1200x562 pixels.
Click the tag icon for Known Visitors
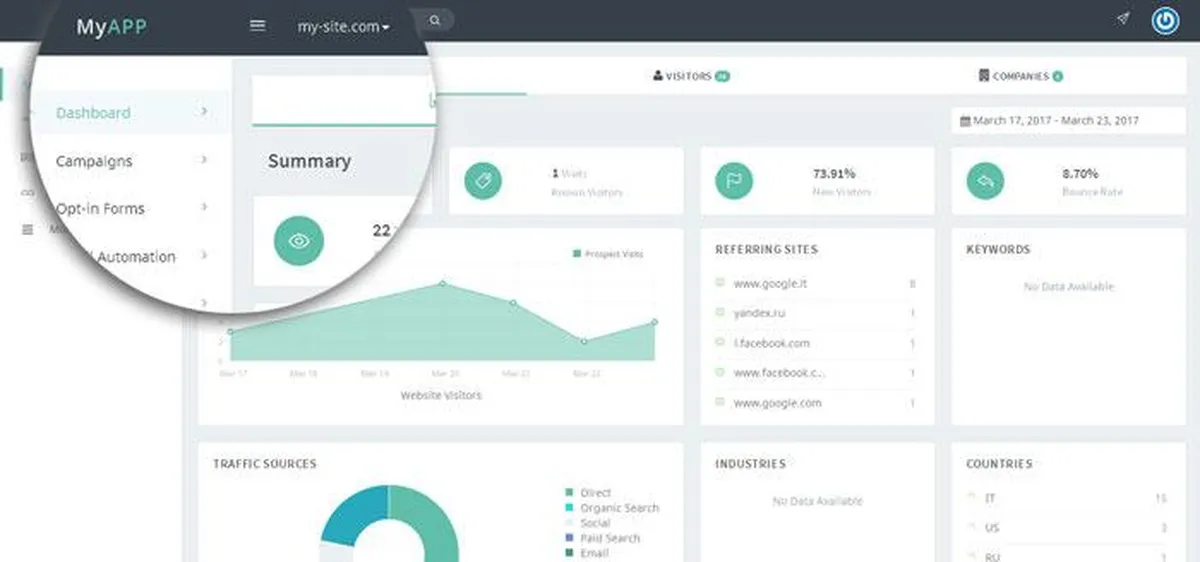pos(483,180)
